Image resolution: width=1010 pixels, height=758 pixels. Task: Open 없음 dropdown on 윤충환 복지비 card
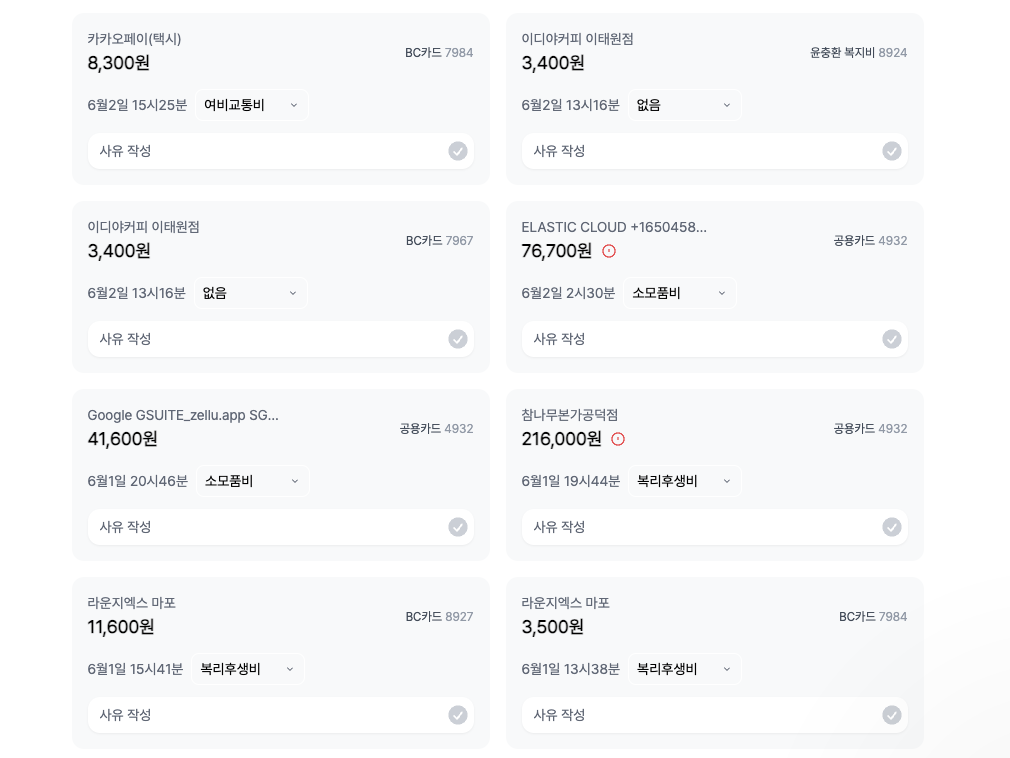coord(684,105)
